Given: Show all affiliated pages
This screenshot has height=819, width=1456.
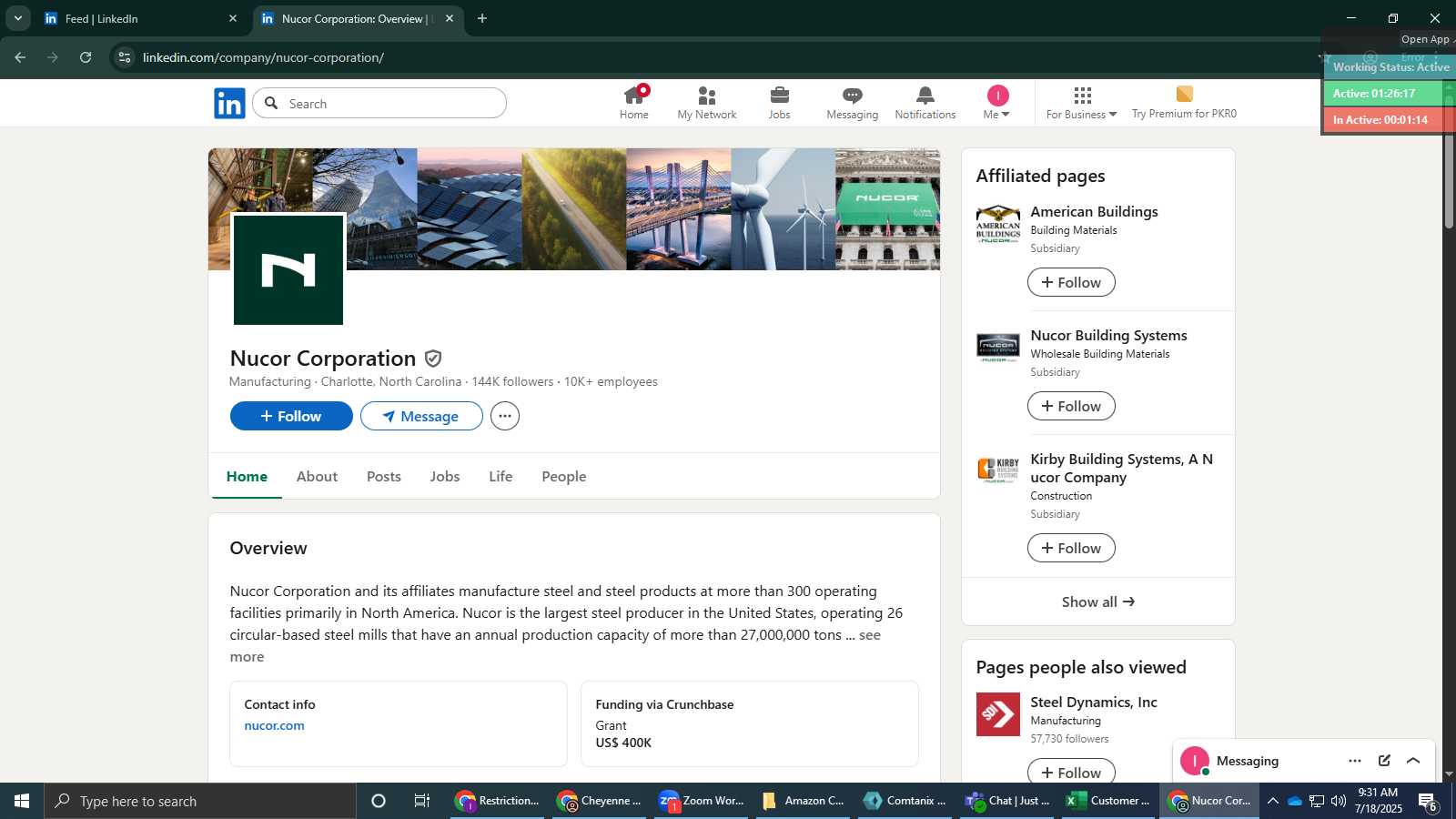Looking at the screenshot, I should [1098, 602].
